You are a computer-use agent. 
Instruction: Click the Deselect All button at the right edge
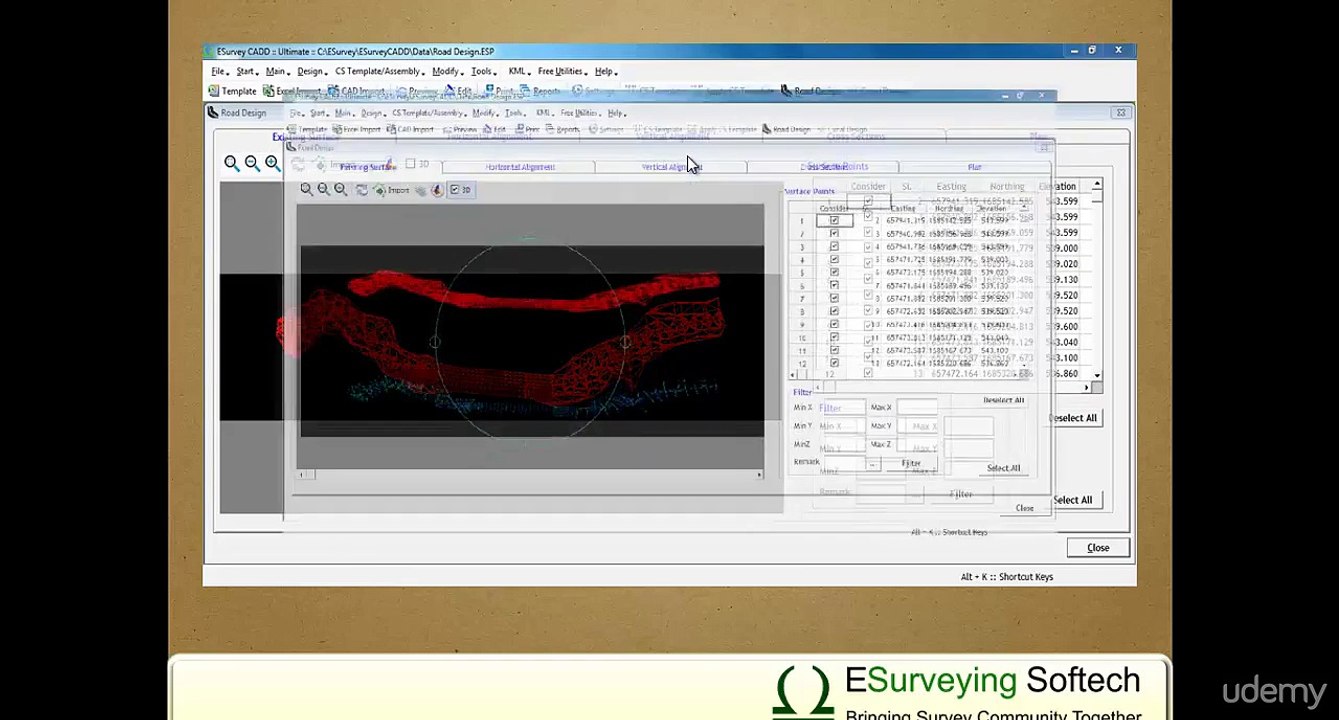tap(1075, 418)
